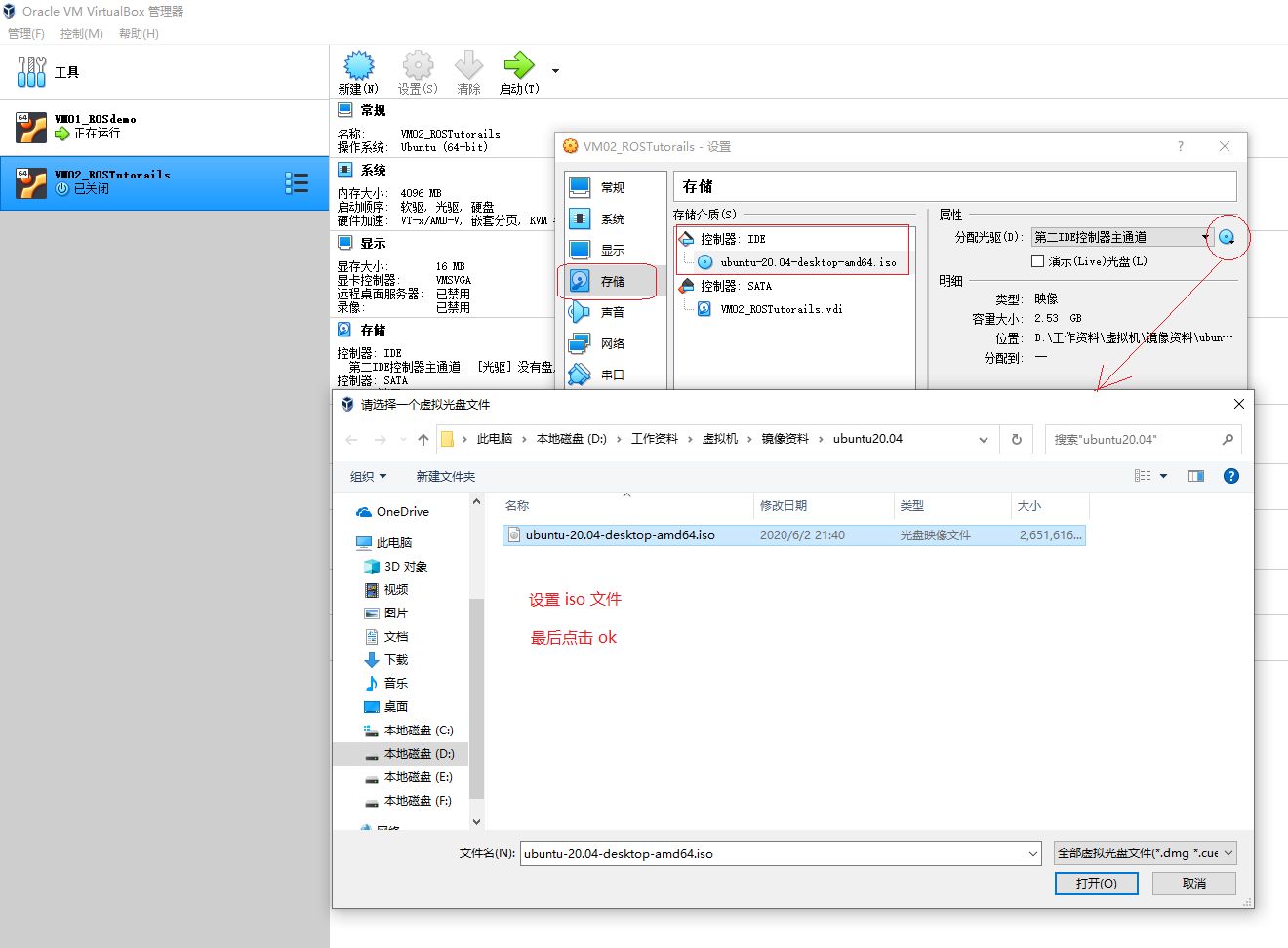Expand the arrow next to 启动 button
Viewport: 1288px width, 948px height.
554,71
